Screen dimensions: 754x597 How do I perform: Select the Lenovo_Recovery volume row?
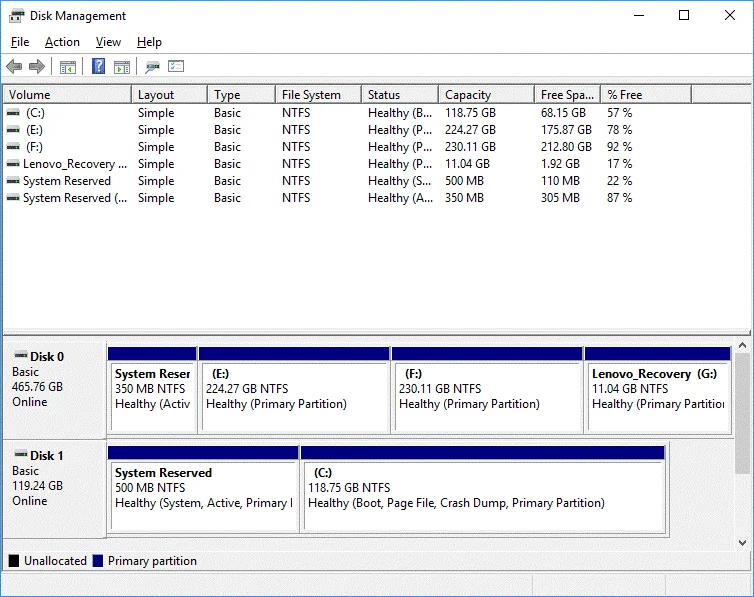point(348,164)
